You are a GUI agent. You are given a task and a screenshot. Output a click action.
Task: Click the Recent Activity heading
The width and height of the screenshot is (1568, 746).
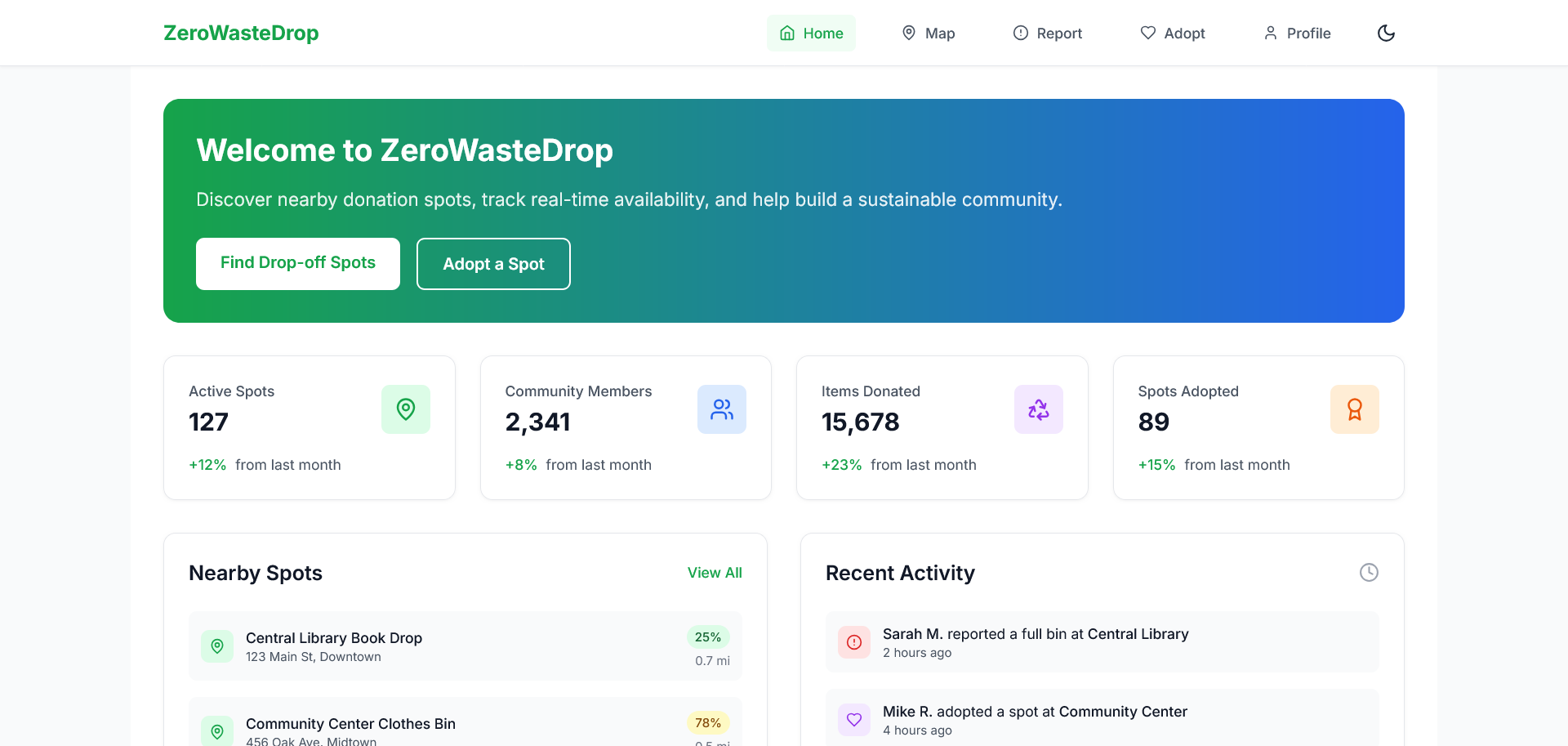click(900, 573)
